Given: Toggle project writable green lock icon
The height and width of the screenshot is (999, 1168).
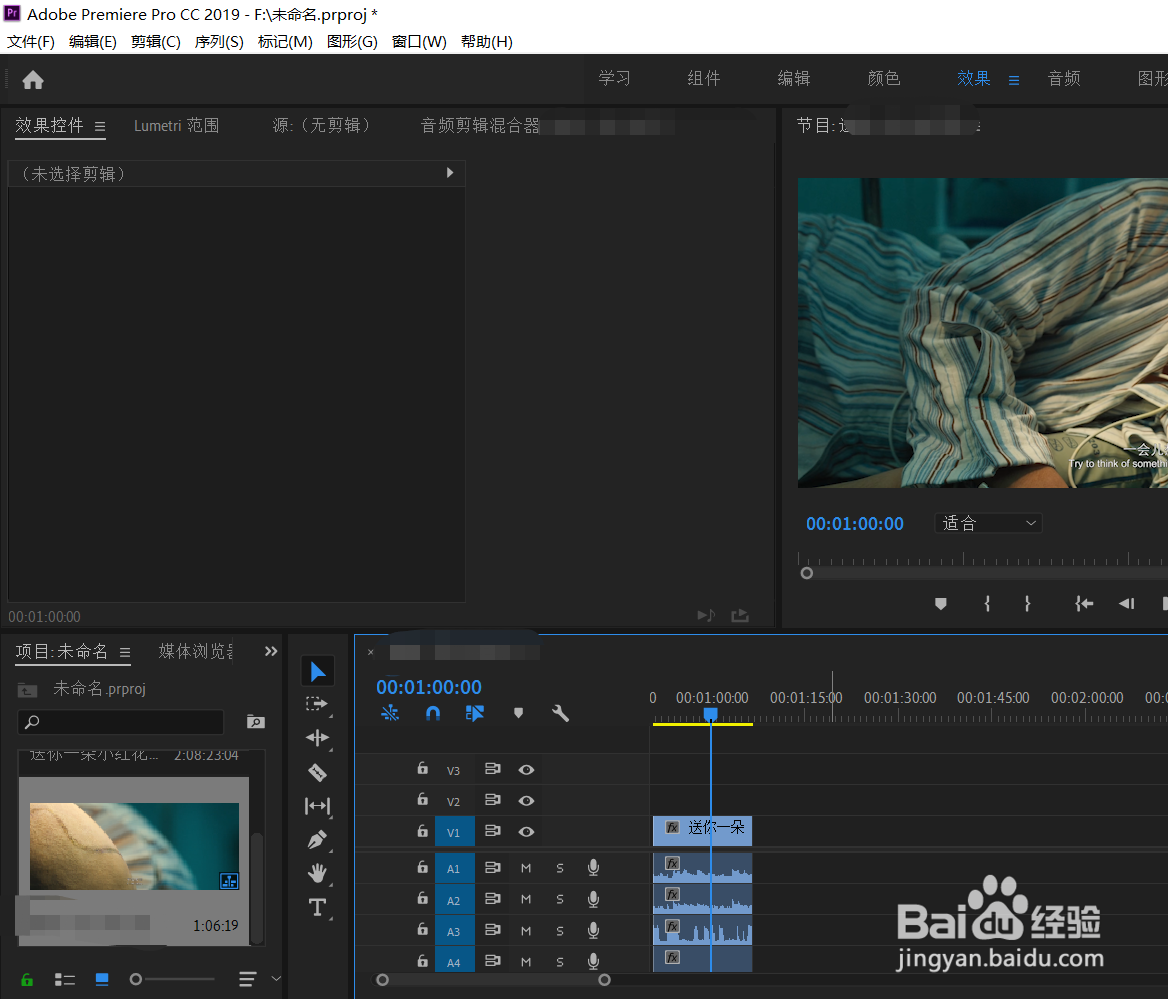Looking at the screenshot, I should [x=27, y=980].
